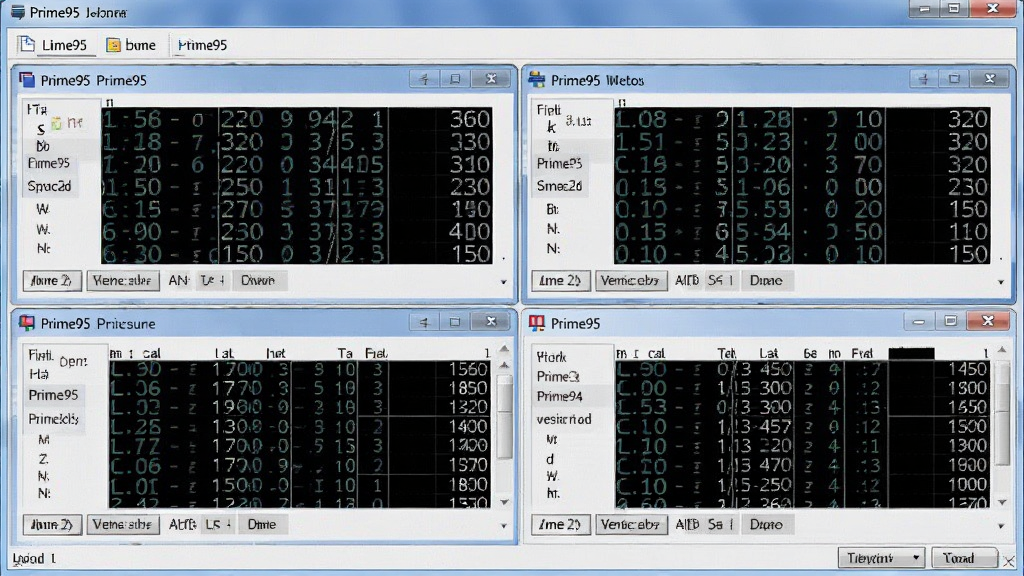Select Smee2d in Prime95 Wetos sidebar
Image resolution: width=1024 pixels, height=576 pixels.
[559, 186]
